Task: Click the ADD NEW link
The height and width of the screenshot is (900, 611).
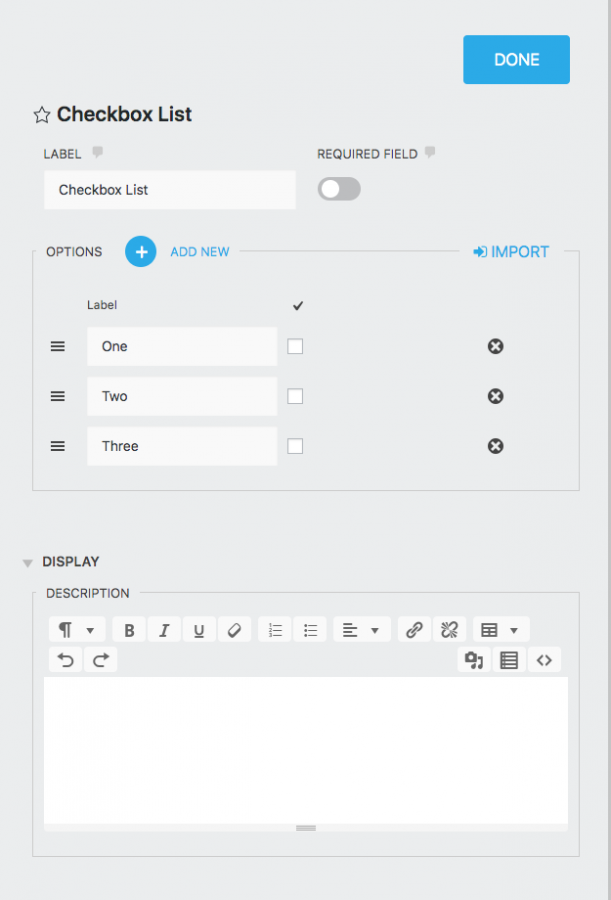Action: coord(200,251)
